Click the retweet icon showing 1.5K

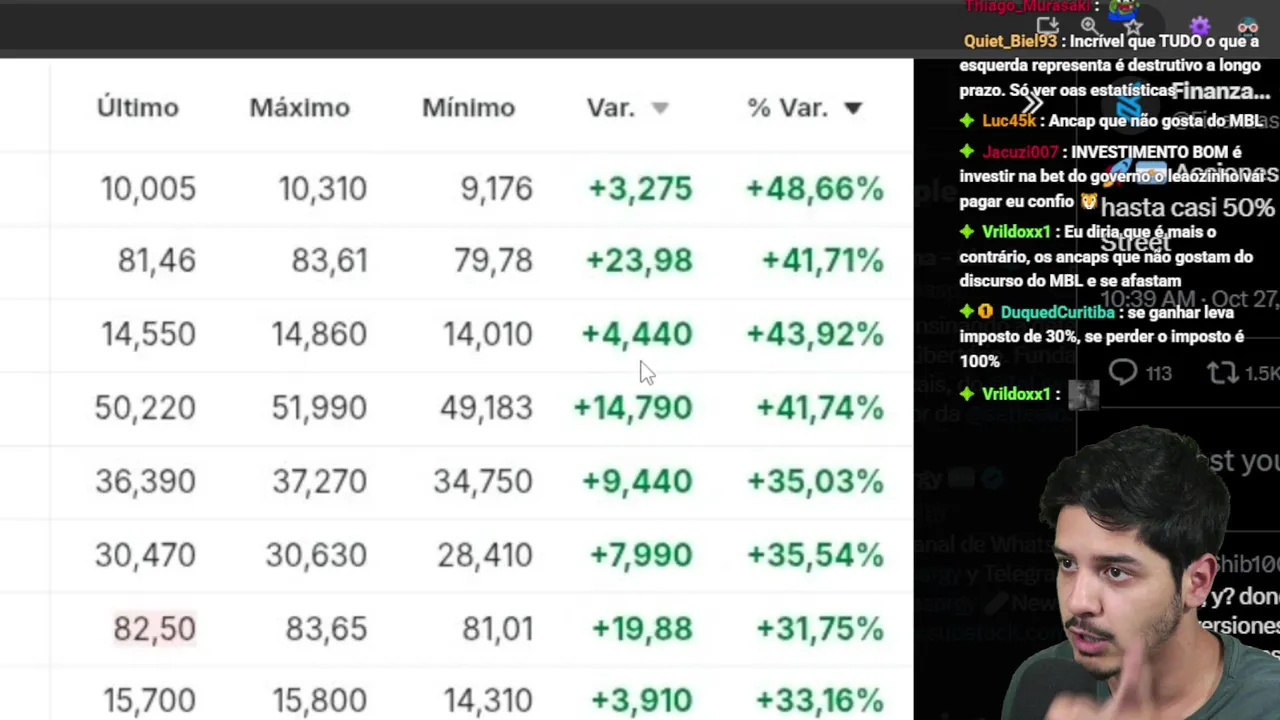pyautogui.click(x=1222, y=373)
